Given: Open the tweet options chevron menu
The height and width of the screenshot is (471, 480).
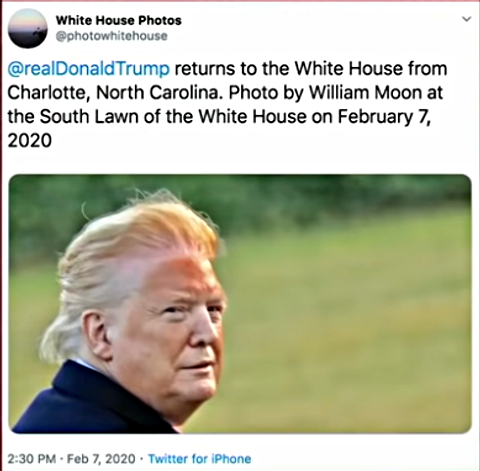Looking at the screenshot, I should tap(467, 19).
